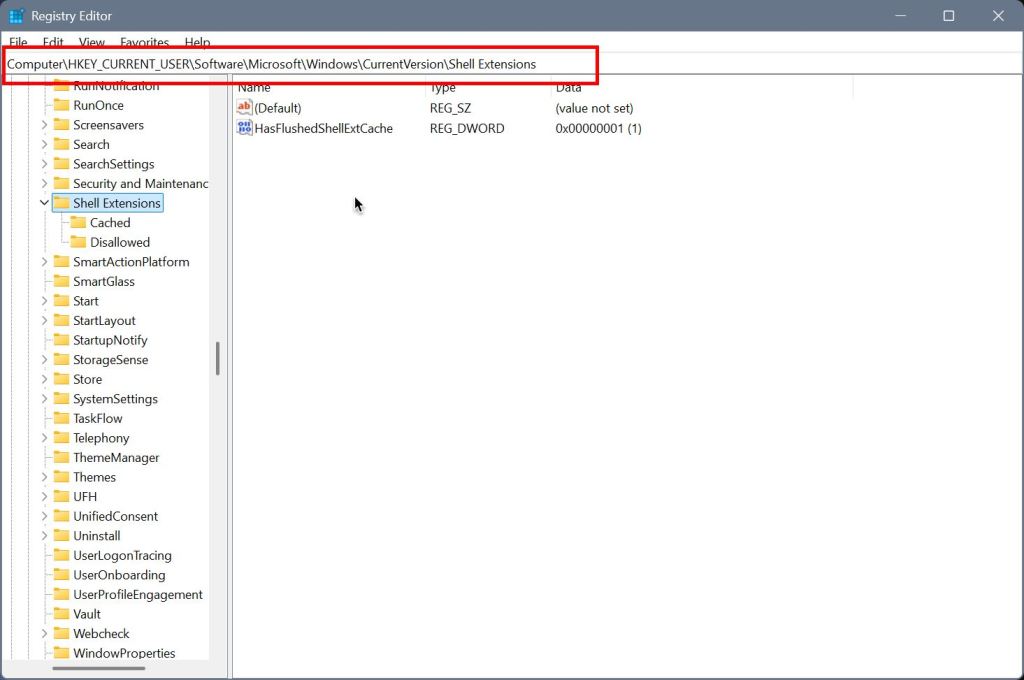Click the REG_SZ type cell
This screenshot has width=1024, height=680.
click(x=451, y=108)
